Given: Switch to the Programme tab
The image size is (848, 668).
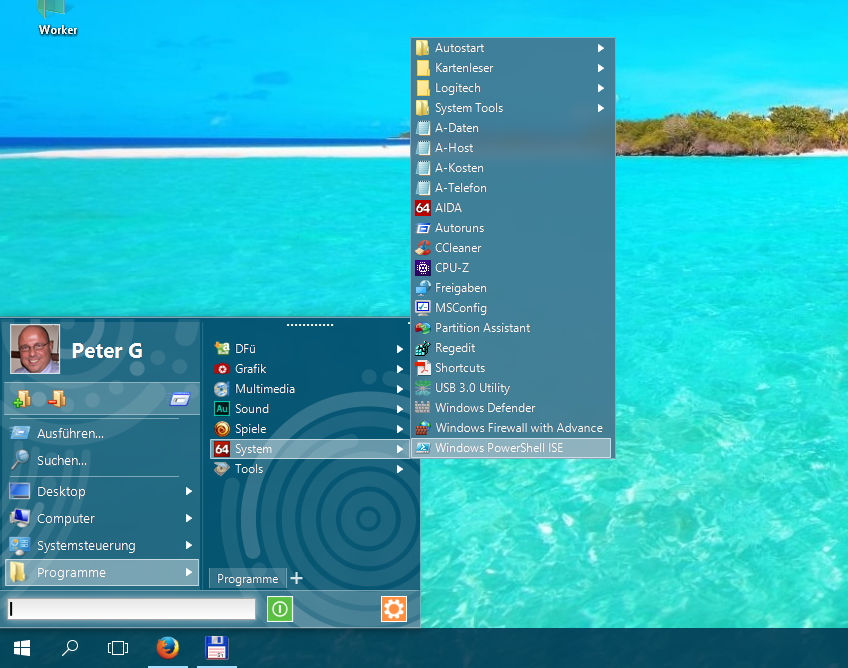Looking at the screenshot, I should point(247,579).
